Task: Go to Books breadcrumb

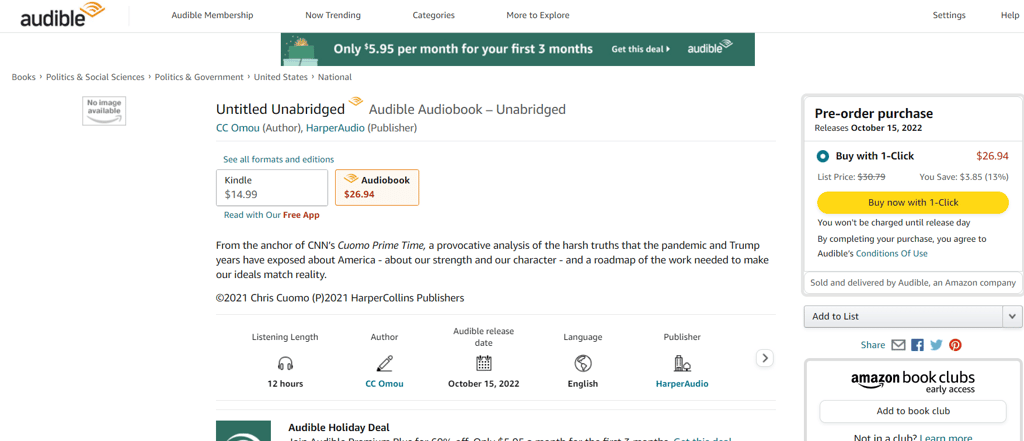Action: 24,77
